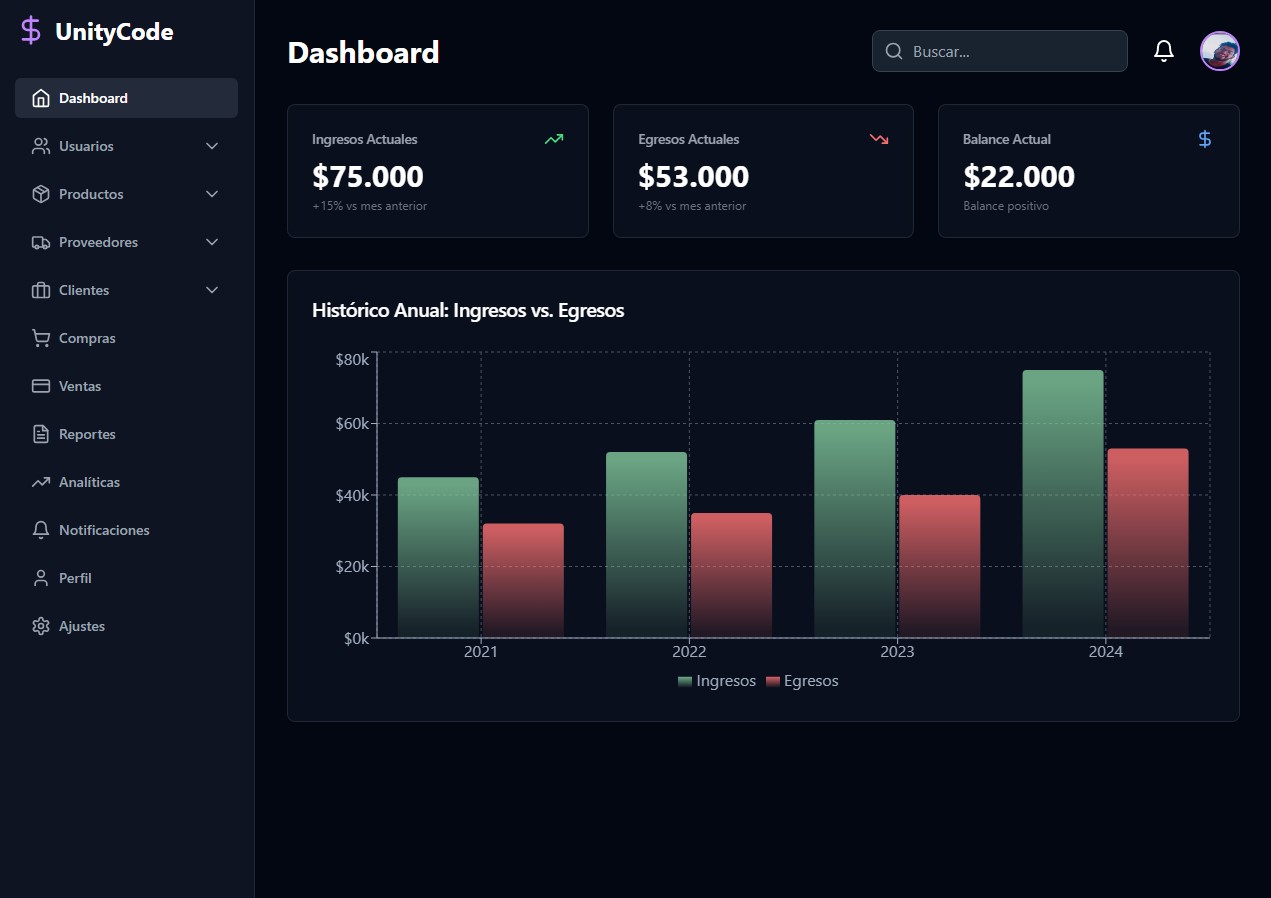Click the red trending-down icon on Egresos card
Viewport: 1271px width, 898px height.
coord(879,139)
